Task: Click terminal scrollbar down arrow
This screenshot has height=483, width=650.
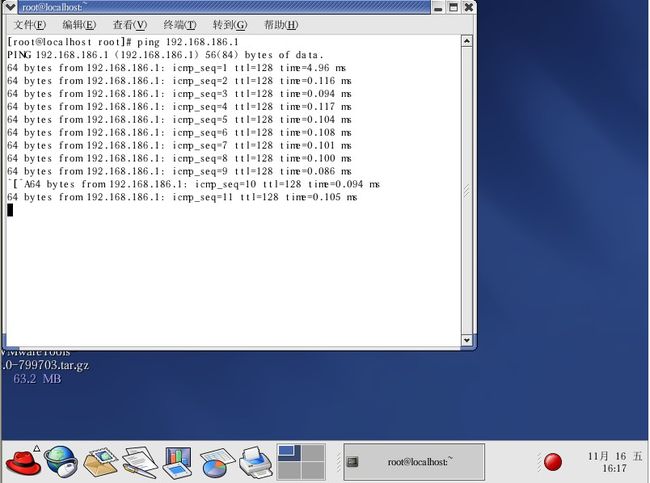Action: (467, 340)
